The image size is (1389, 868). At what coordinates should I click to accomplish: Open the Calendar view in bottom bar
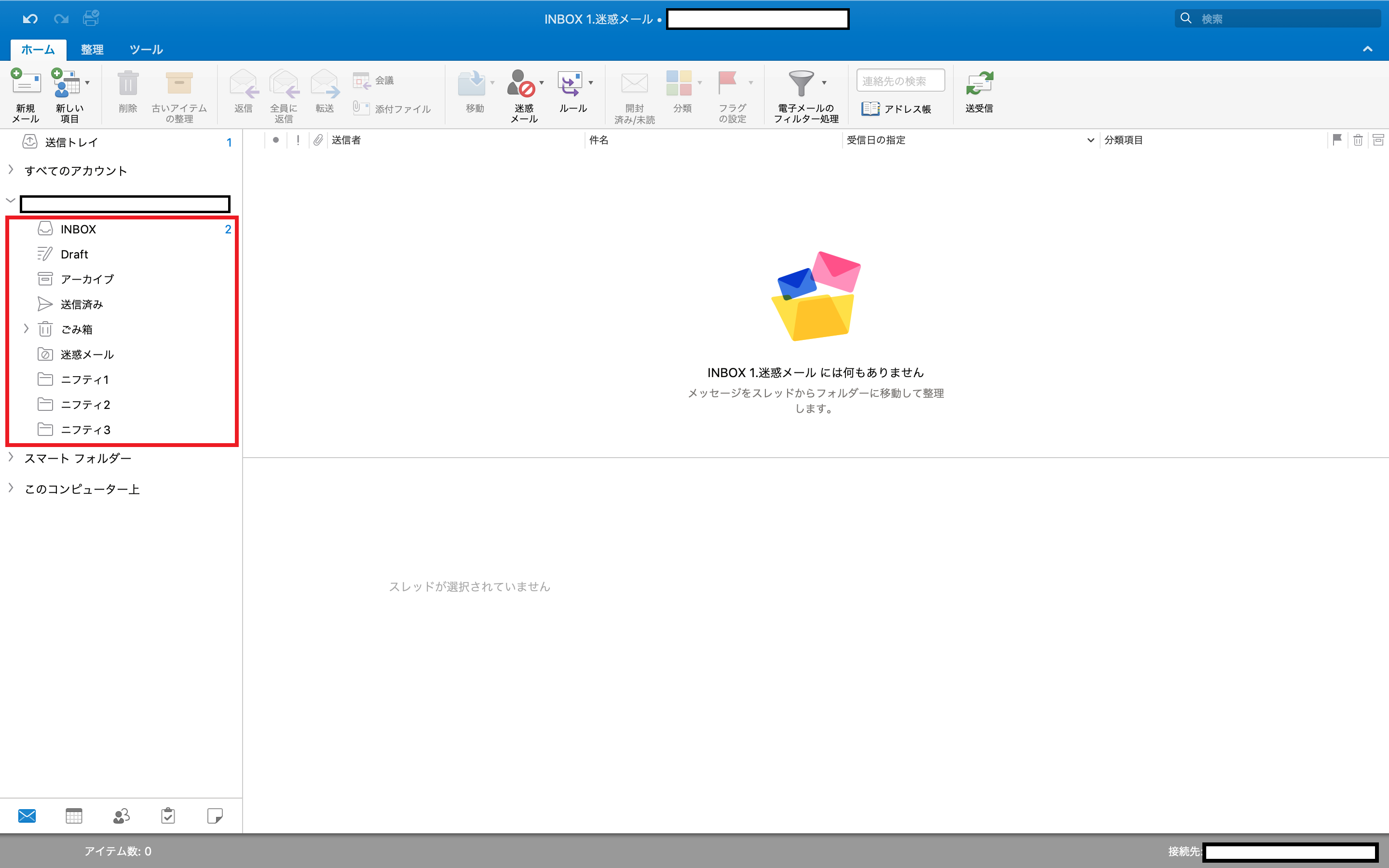(x=74, y=816)
